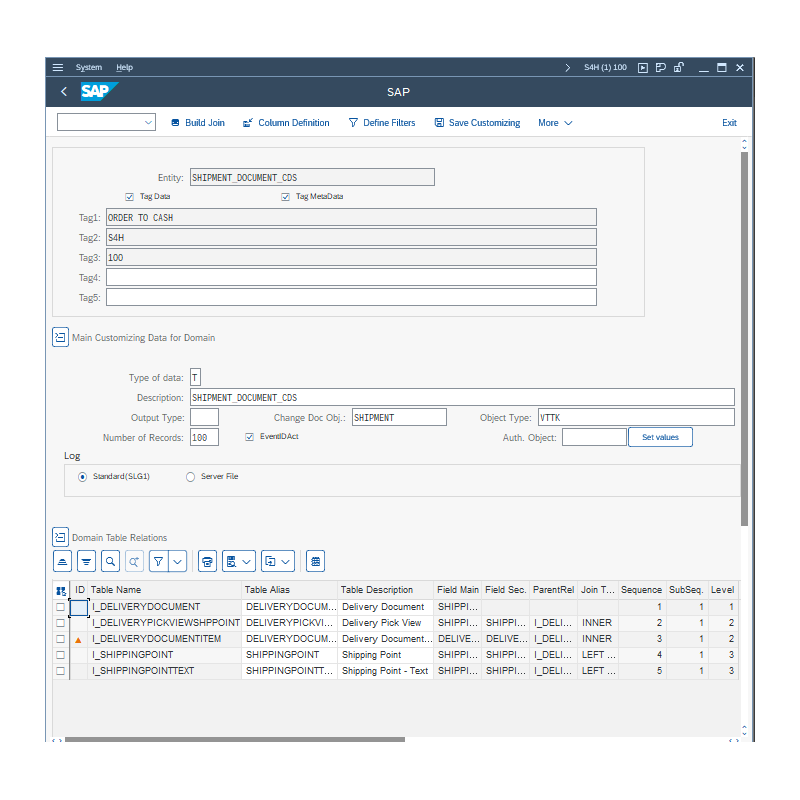Open the export dropdown arrow
The height and width of the screenshot is (800, 800).
click(x=286, y=562)
